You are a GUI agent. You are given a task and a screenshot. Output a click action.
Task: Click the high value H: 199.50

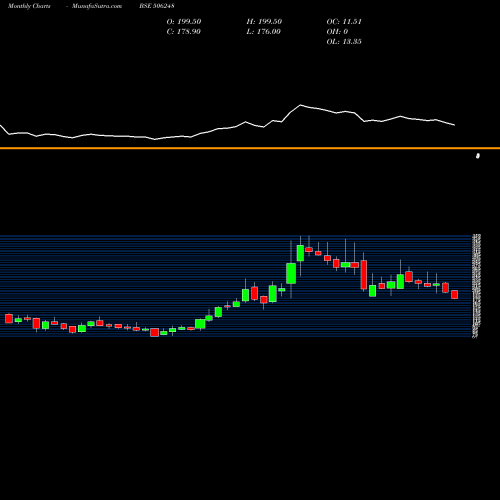click(264, 22)
